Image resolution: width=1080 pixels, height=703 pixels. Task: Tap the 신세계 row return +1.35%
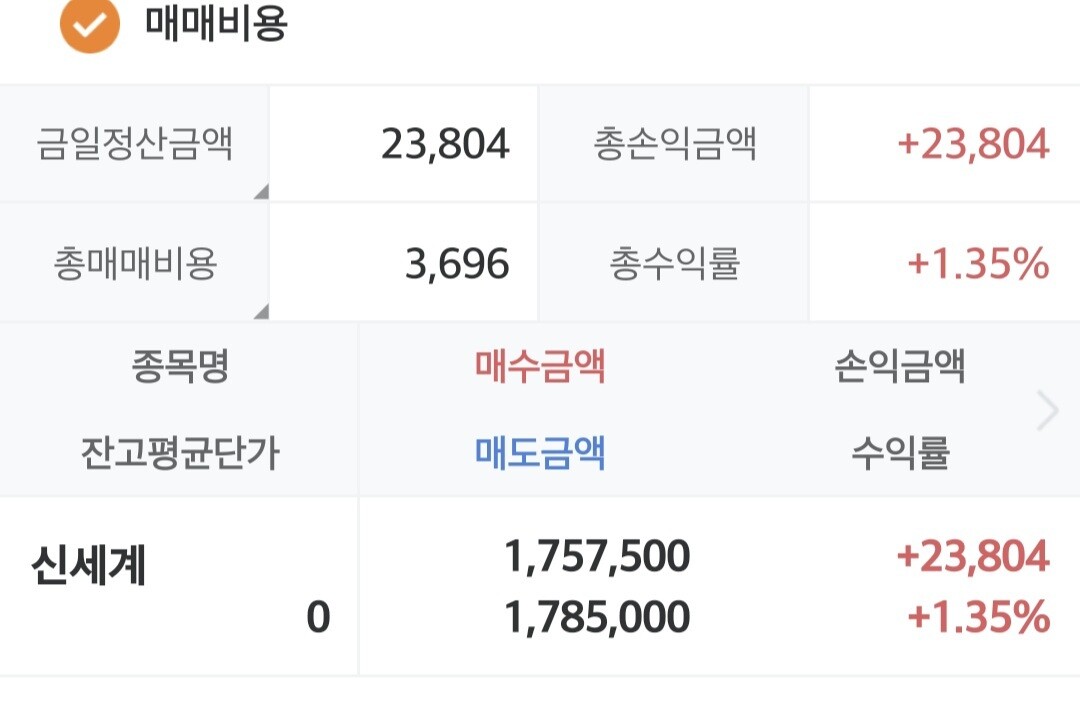[x=978, y=617]
